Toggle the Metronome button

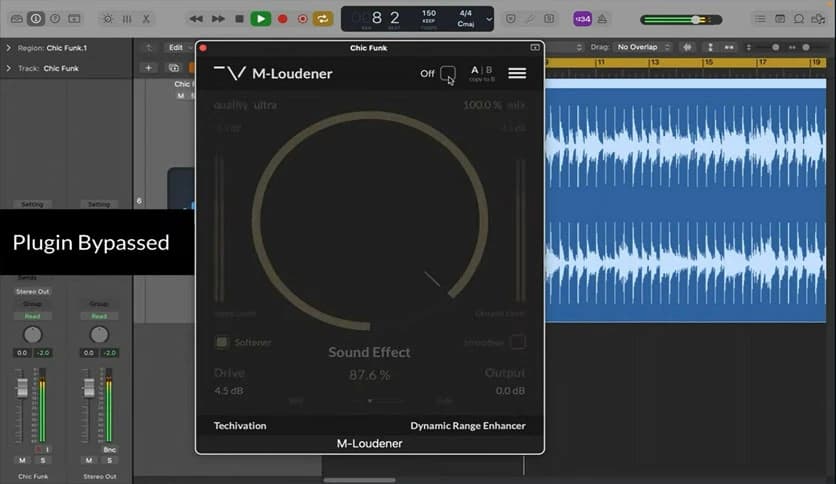[602, 19]
